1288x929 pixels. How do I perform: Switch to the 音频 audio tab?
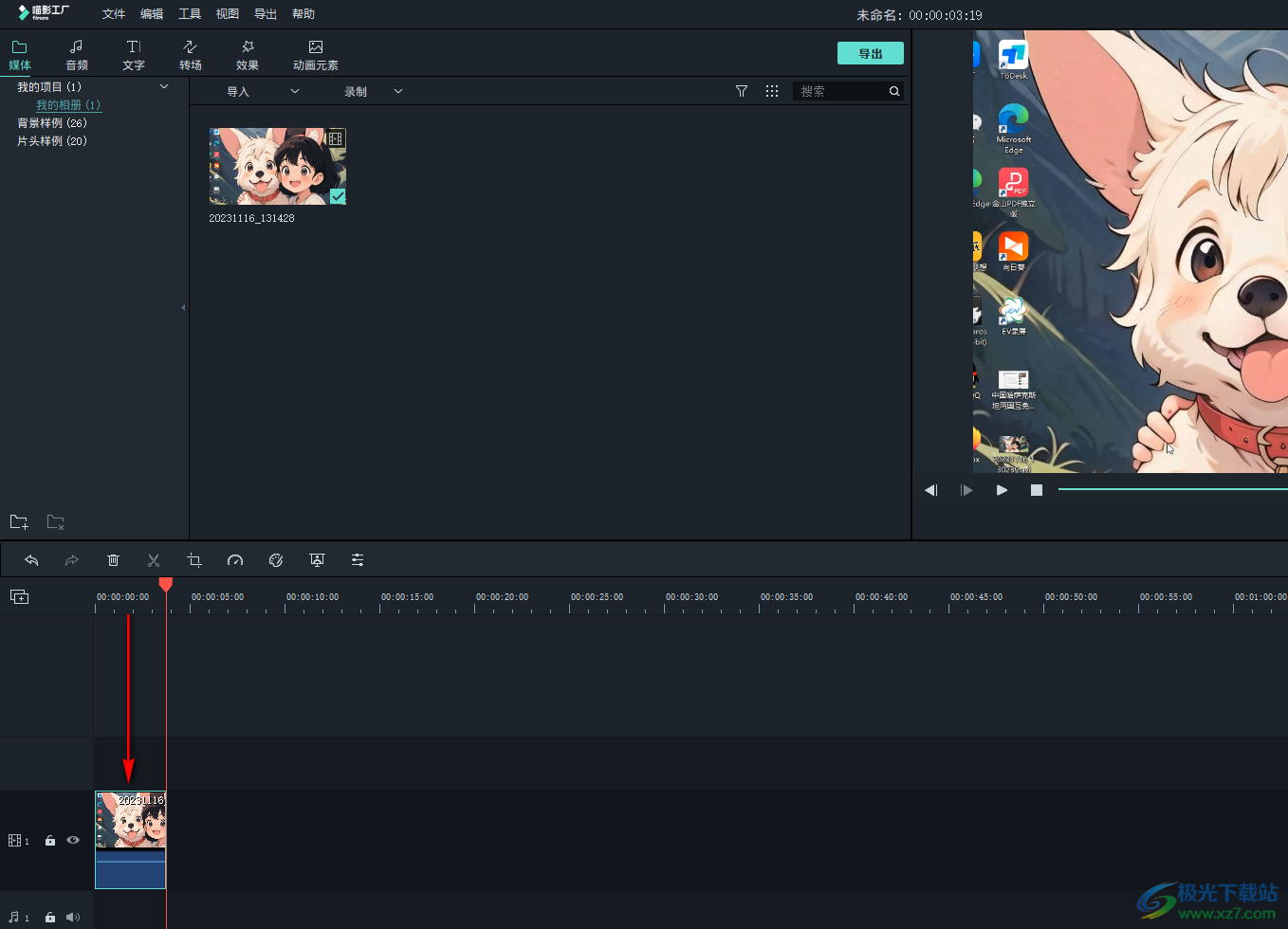(x=77, y=55)
